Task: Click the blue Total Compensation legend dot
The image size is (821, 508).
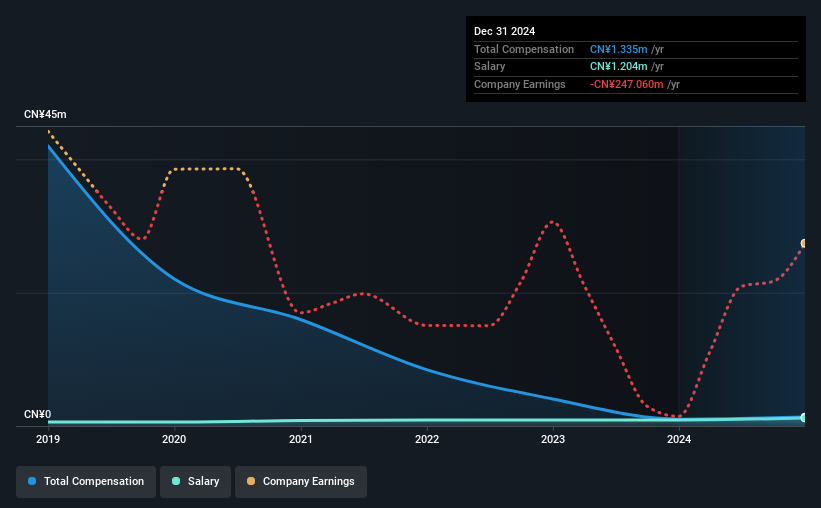Action: point(32,481)
